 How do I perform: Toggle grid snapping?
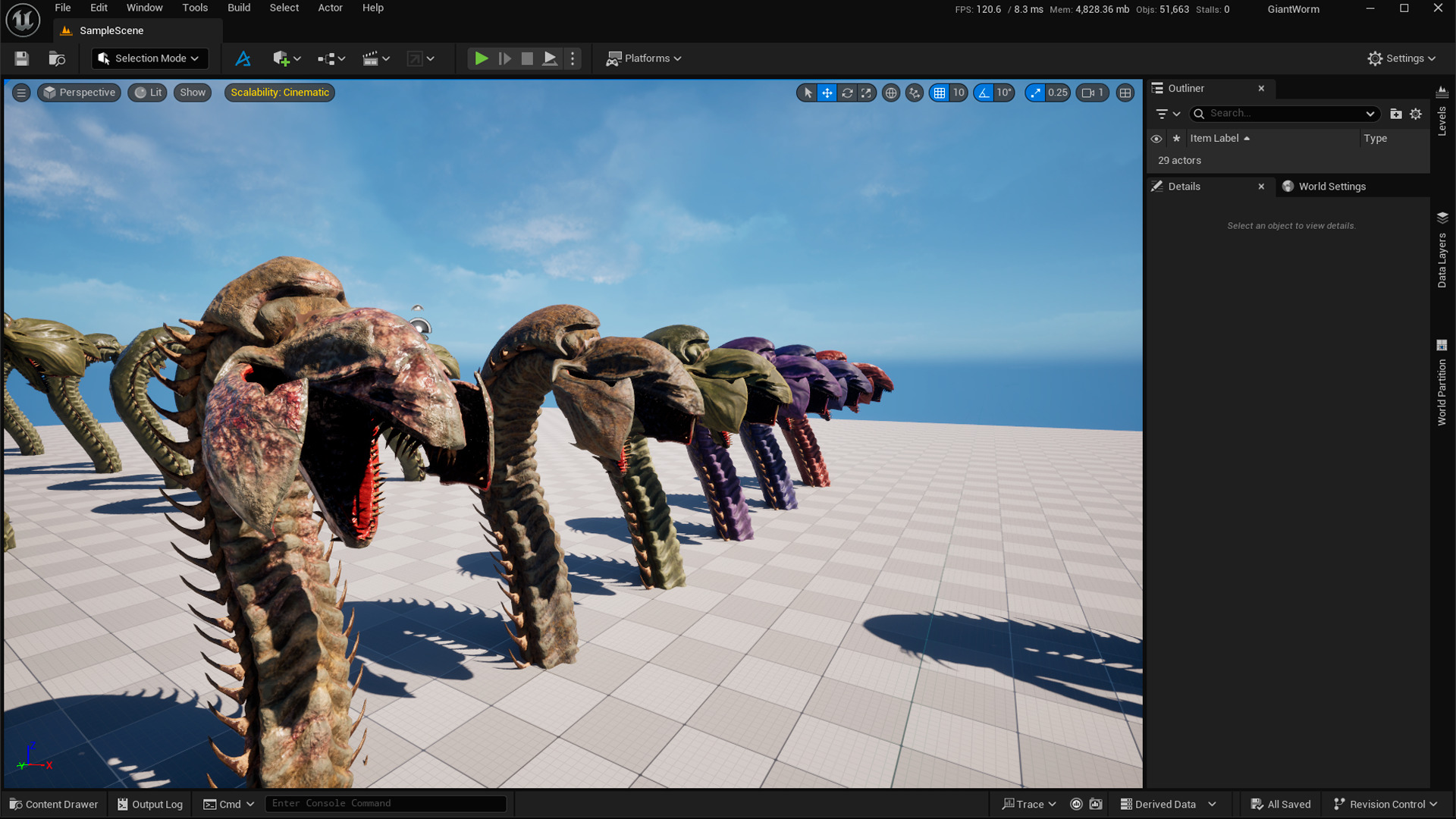940,93
